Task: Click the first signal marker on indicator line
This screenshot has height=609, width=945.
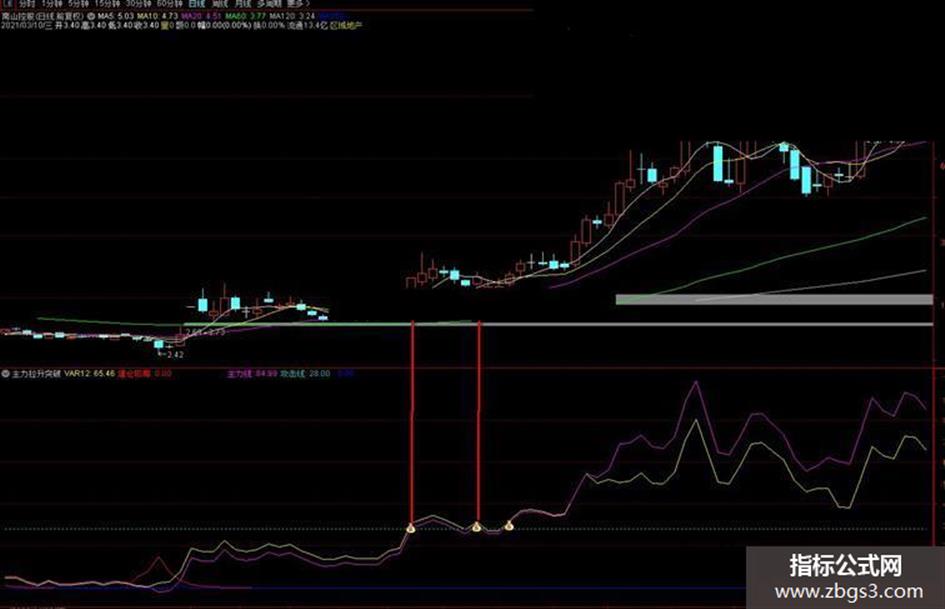Action: [x=411, y=528]
